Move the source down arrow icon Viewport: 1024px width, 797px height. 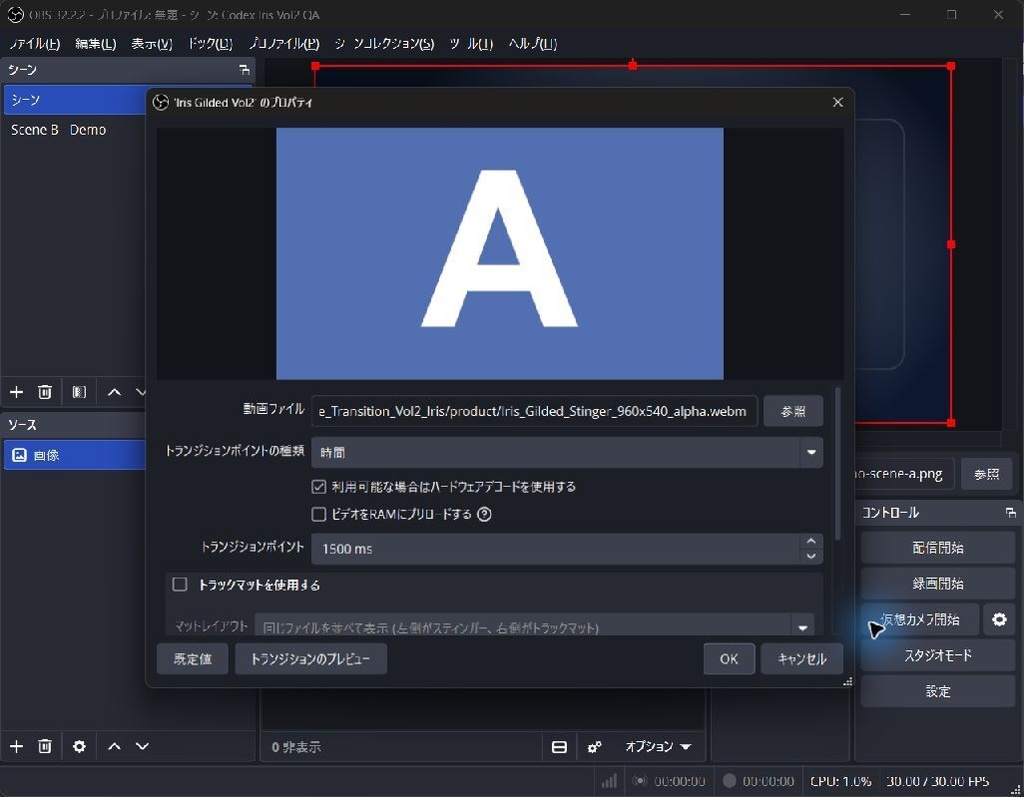click(x=142, y=746)
